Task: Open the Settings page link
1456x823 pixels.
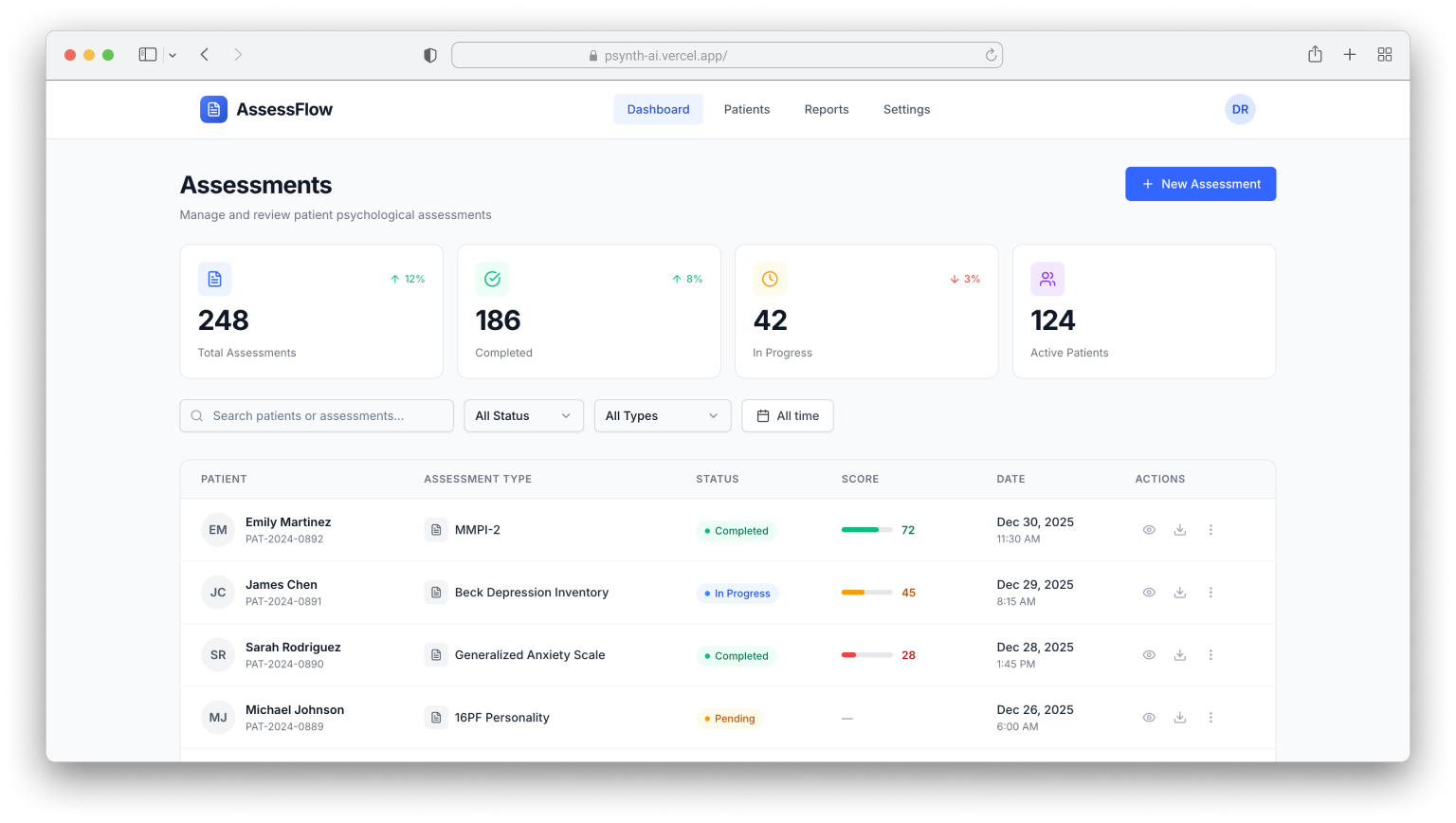Action: click(906, 109)
